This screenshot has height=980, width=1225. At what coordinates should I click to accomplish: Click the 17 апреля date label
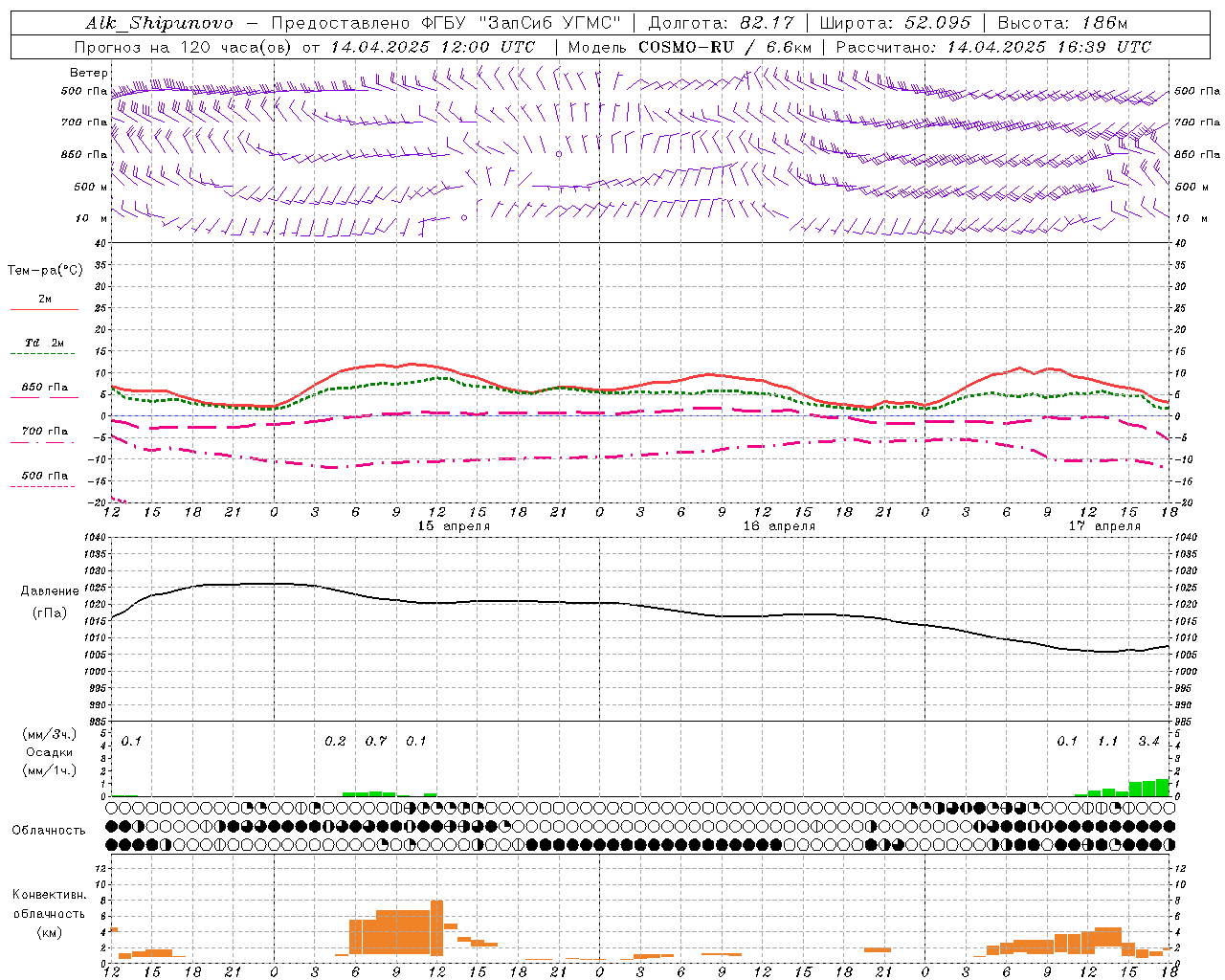[1104, 526]
